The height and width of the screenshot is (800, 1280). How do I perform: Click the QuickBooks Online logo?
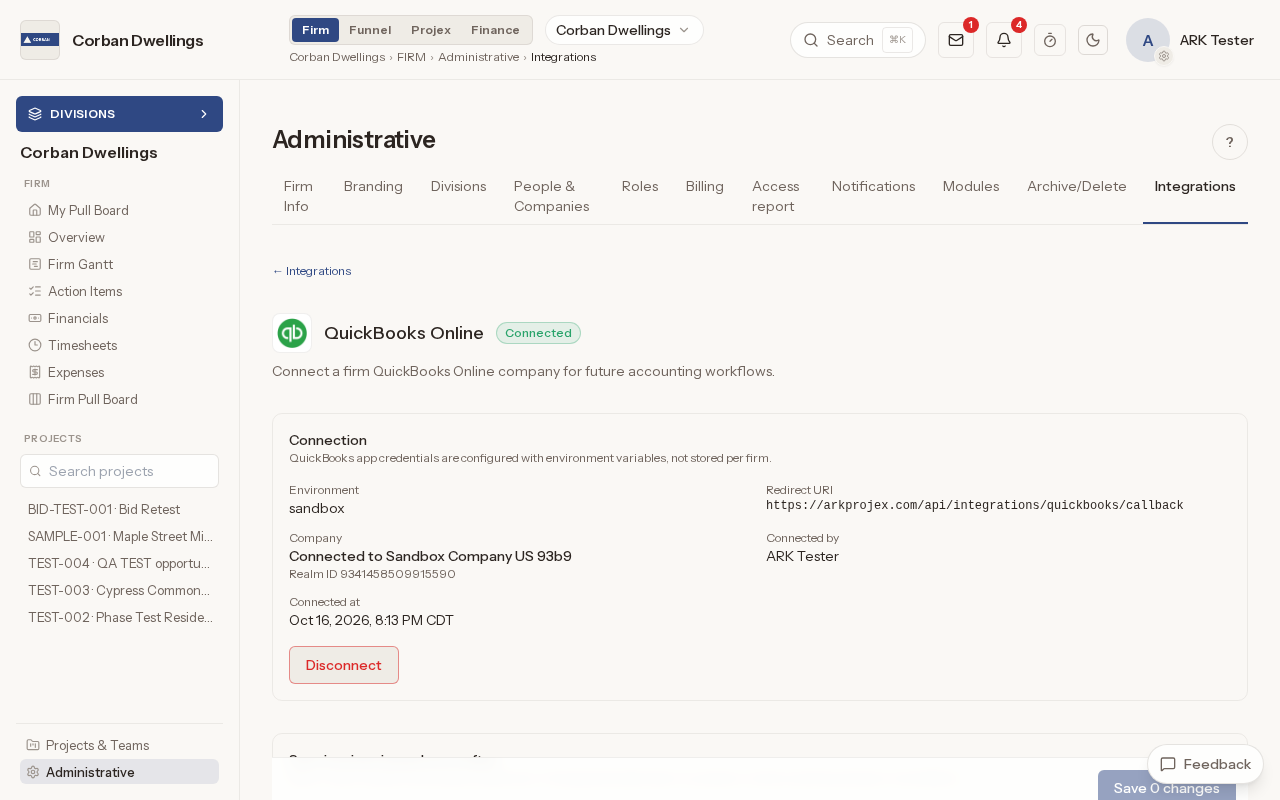[292, 333]
